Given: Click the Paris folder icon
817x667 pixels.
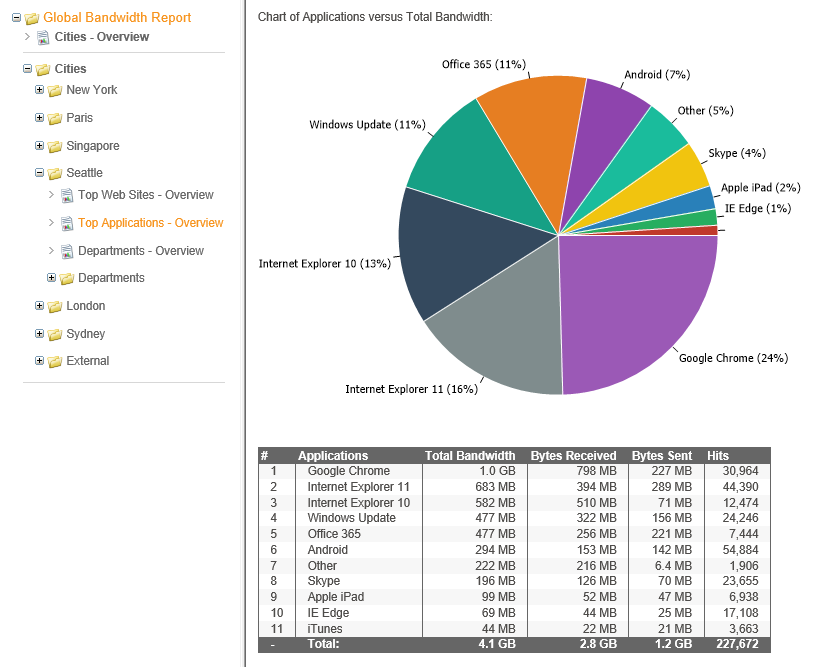Looking at the screenshot, I should pyautogui.click(x=55, y=118).
